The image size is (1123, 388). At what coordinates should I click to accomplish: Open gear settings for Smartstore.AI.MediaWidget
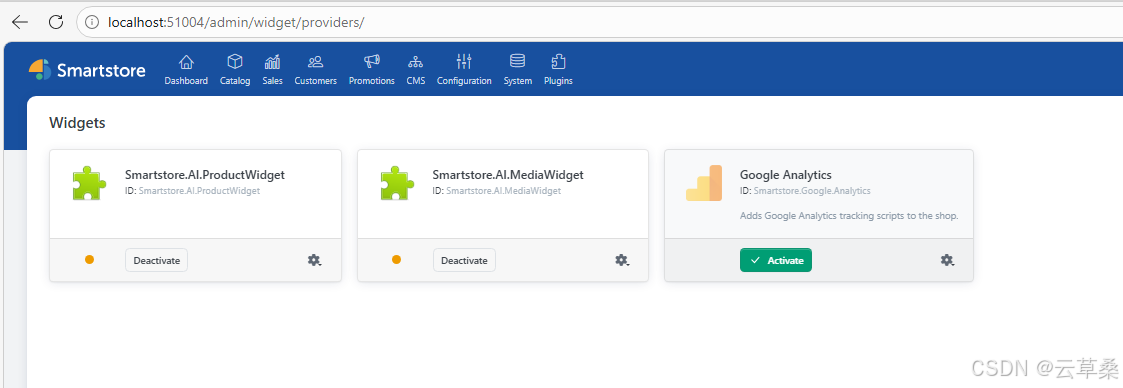pos(622,260)
